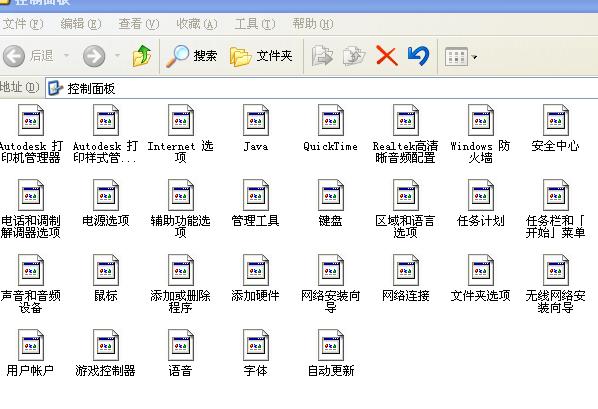Click the 搜索 search button
Image resolution: width=598 pixels, height=409 pixels.
pyautogui.click(x=192, y=56)
